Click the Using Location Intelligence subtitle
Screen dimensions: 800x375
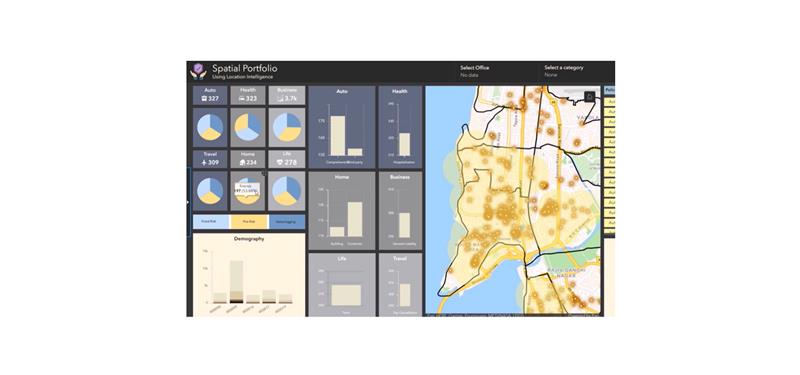(x=243, y=77)
